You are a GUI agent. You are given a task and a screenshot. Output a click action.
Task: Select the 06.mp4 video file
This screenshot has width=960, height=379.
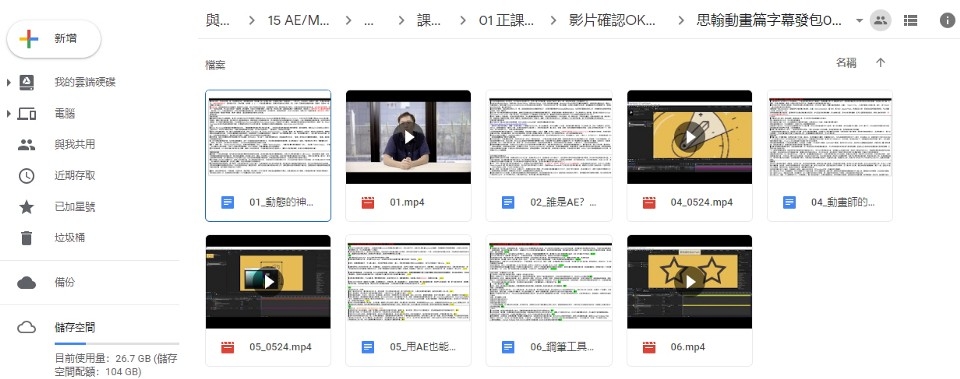[689, 301]
